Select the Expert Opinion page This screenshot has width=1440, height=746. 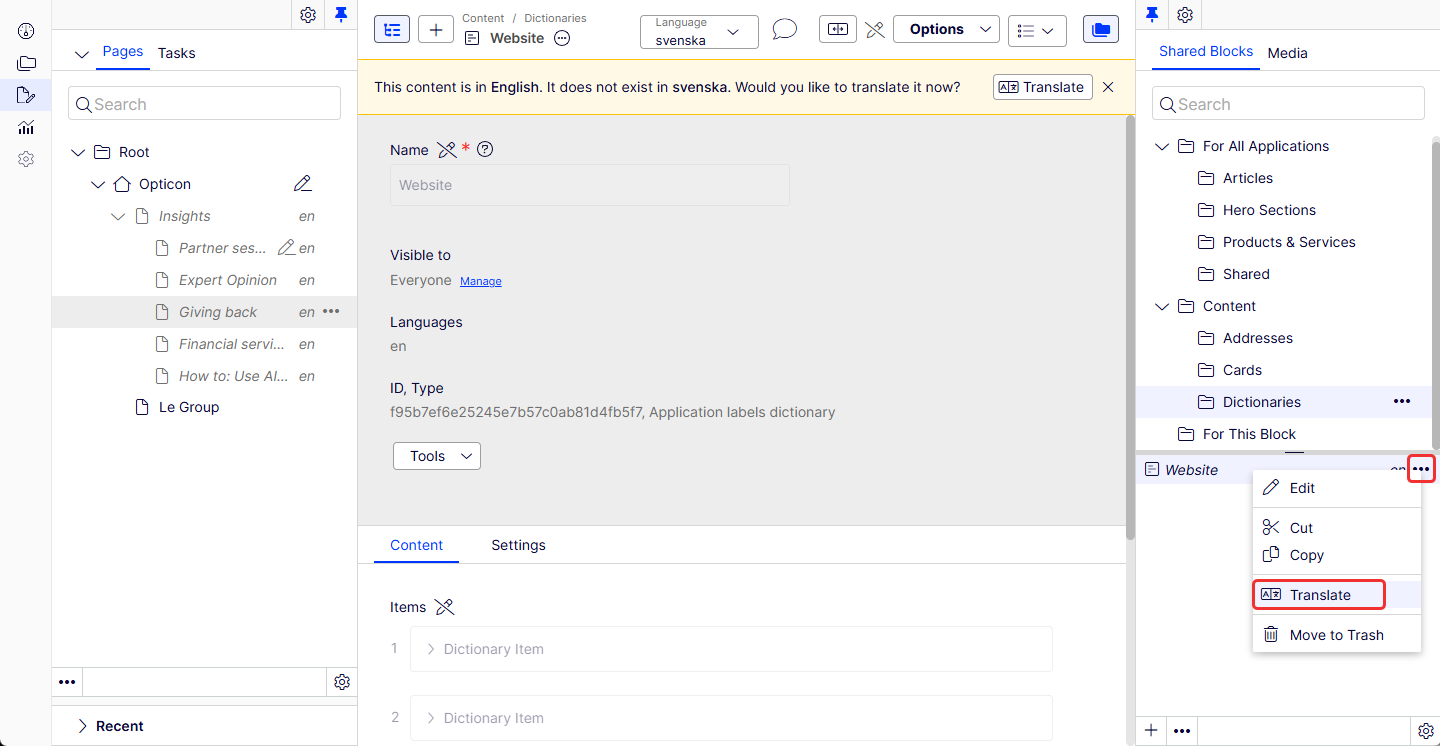click(x=228, y=280)
